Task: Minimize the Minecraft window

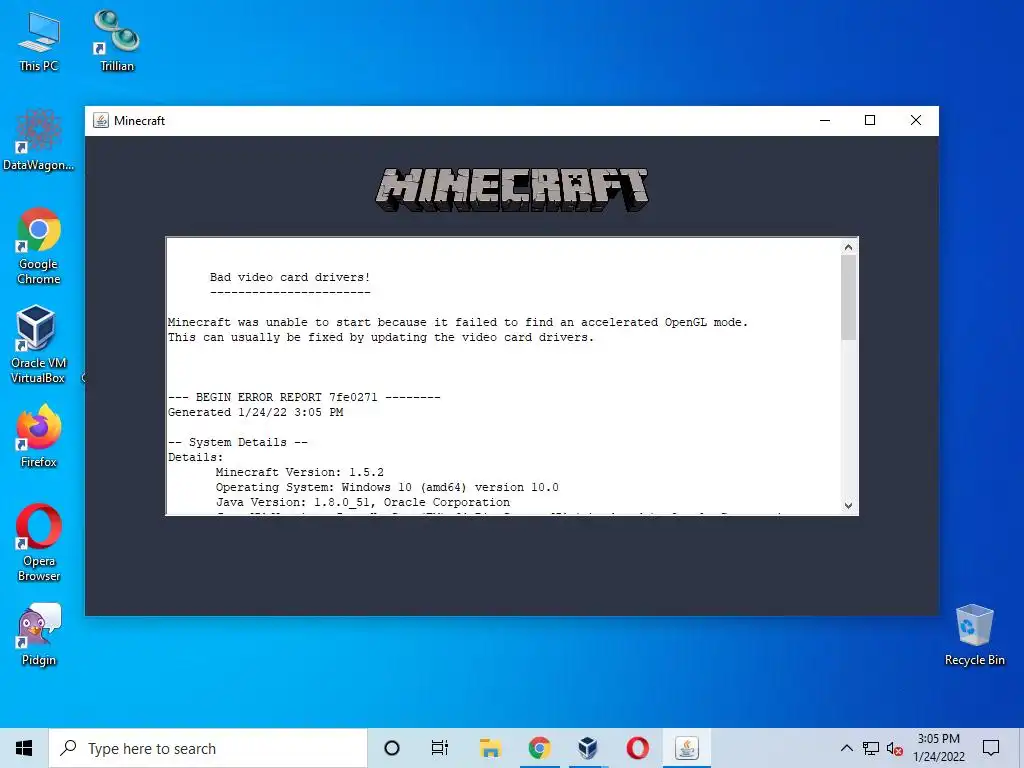Action: point(825,120)
